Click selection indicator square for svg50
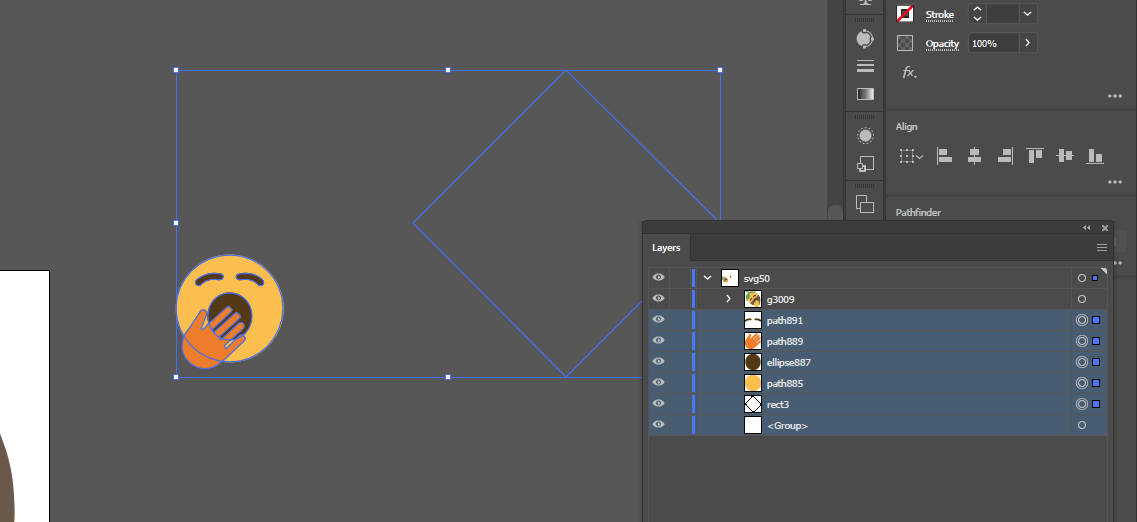 coord(1096,278)
